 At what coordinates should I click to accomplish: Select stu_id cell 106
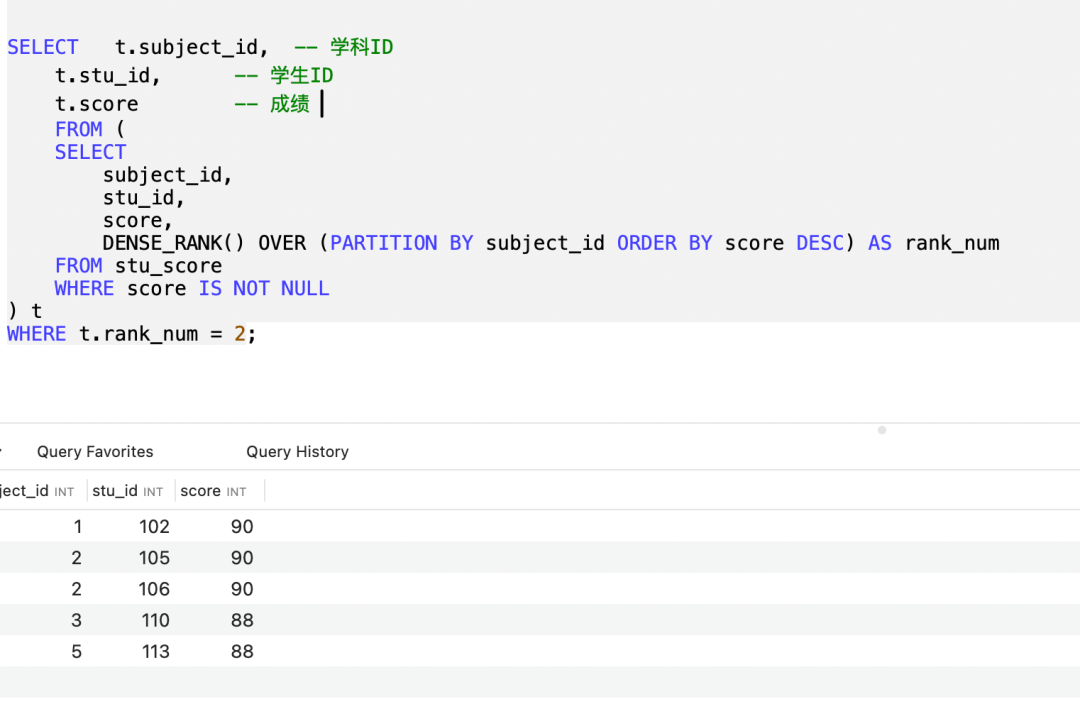pos(154,589)
